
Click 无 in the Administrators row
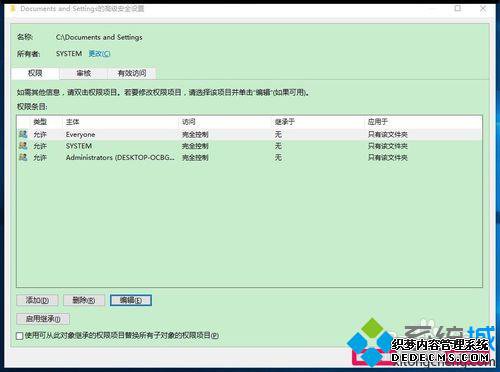(x=278, y=157)
